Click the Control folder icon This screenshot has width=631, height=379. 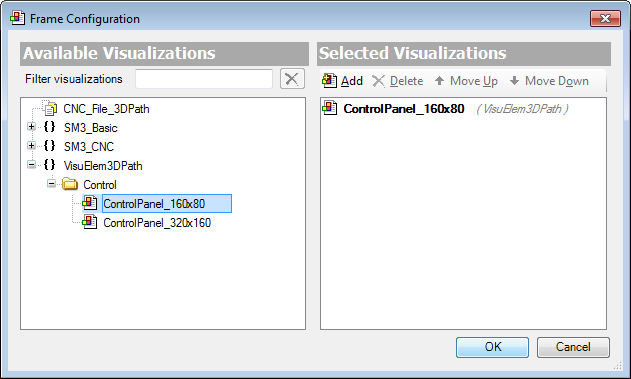pyautogui.click(x=70, y=184)
